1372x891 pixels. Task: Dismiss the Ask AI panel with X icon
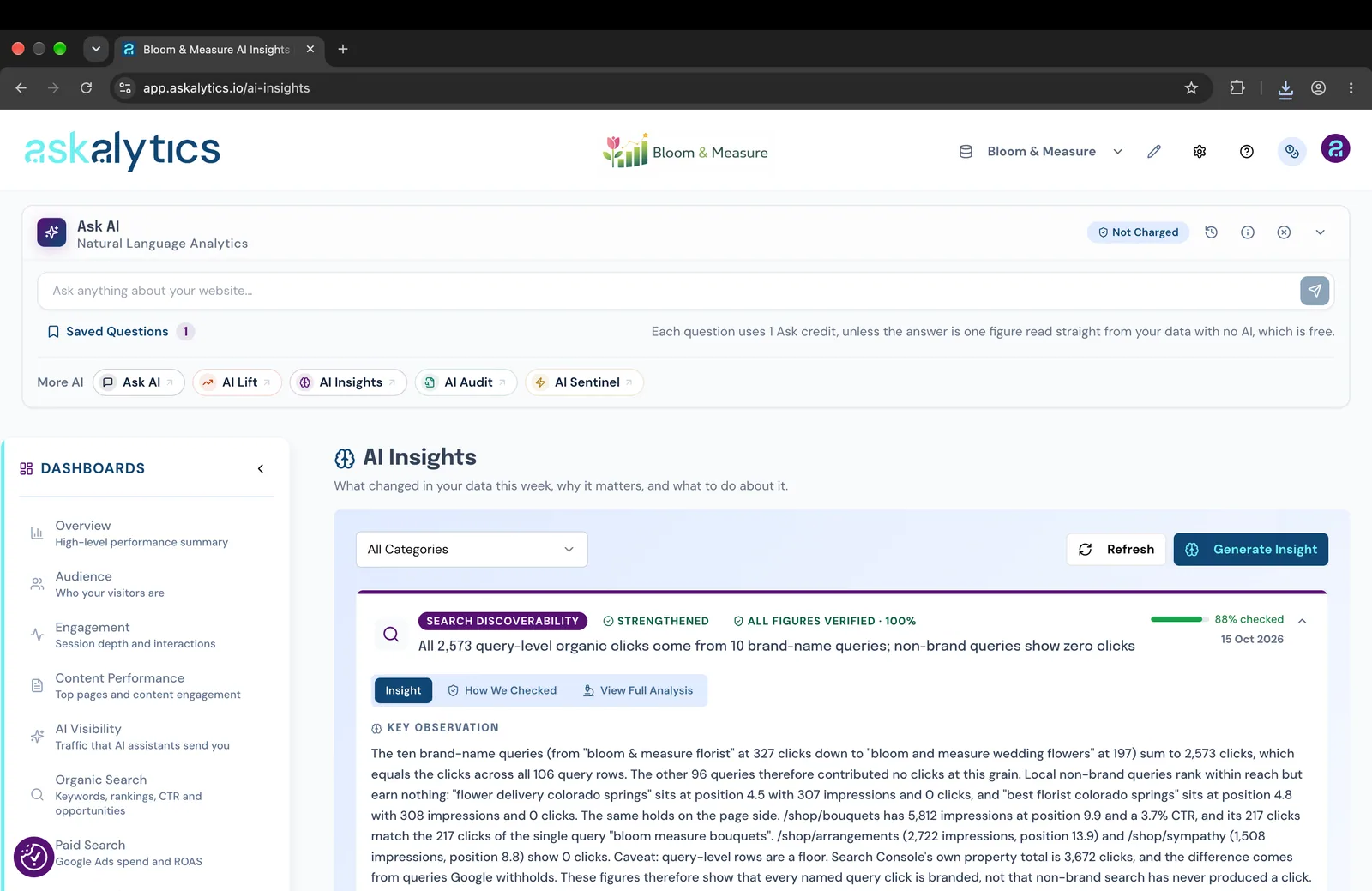tap(1284, 232)
